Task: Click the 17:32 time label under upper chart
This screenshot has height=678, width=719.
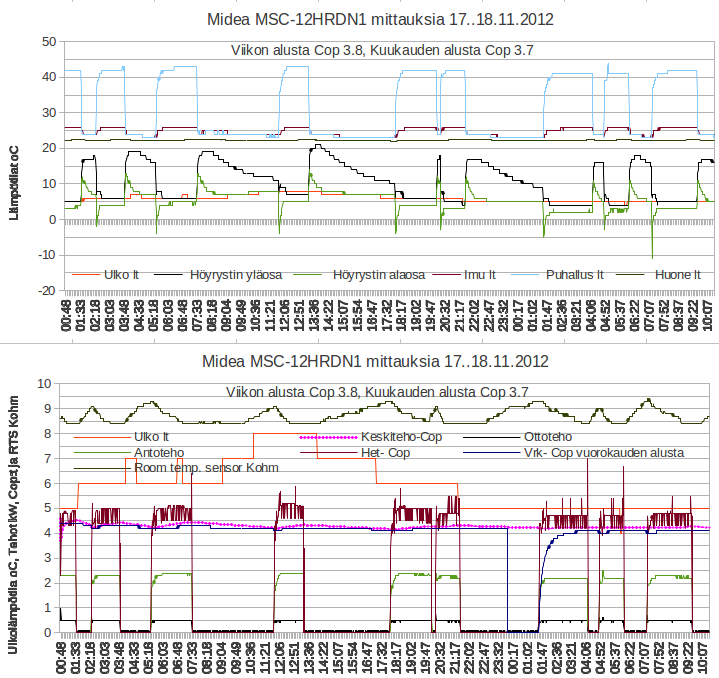Action: click(386, 315)
